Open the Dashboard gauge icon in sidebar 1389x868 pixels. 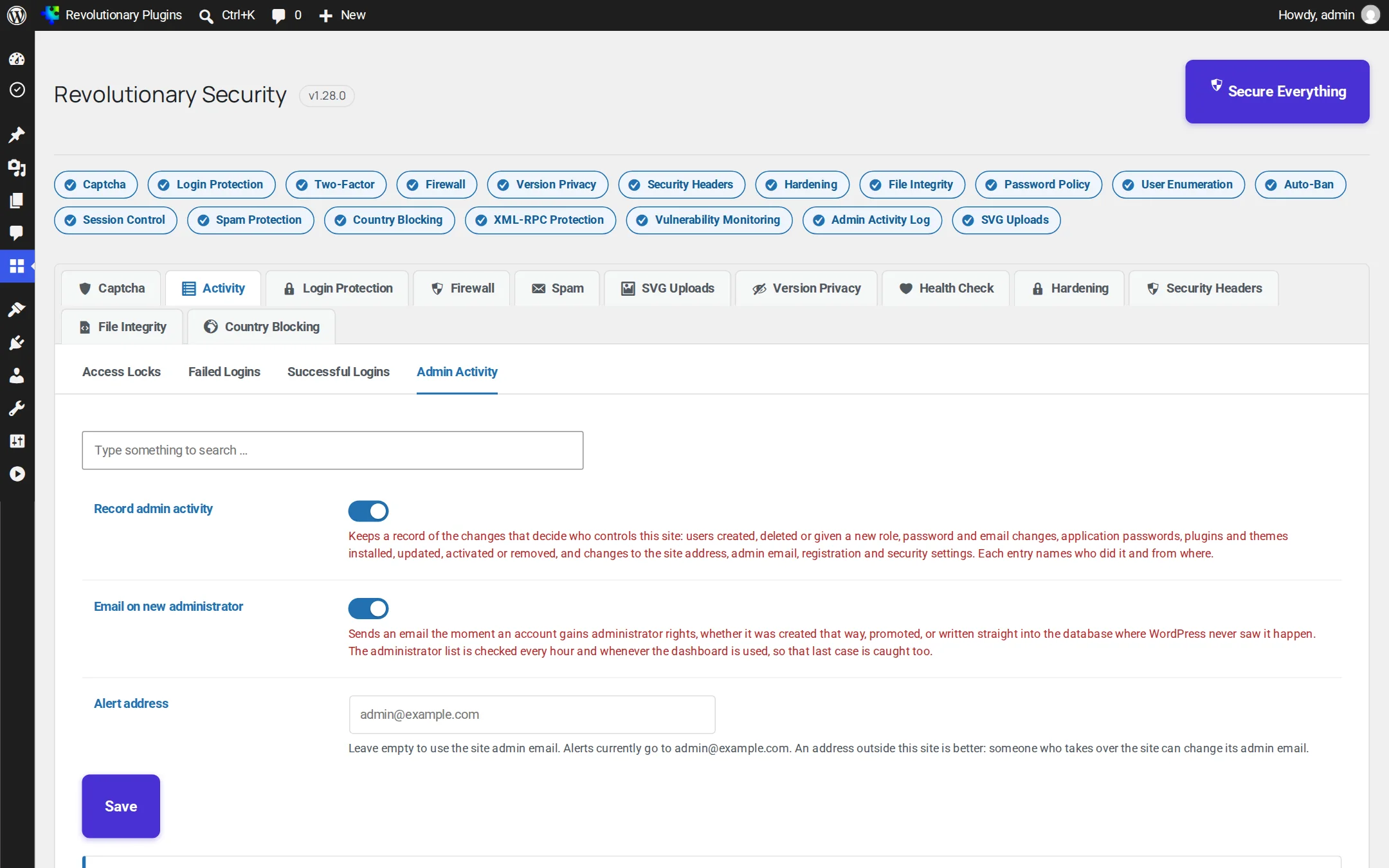point(17,59)
